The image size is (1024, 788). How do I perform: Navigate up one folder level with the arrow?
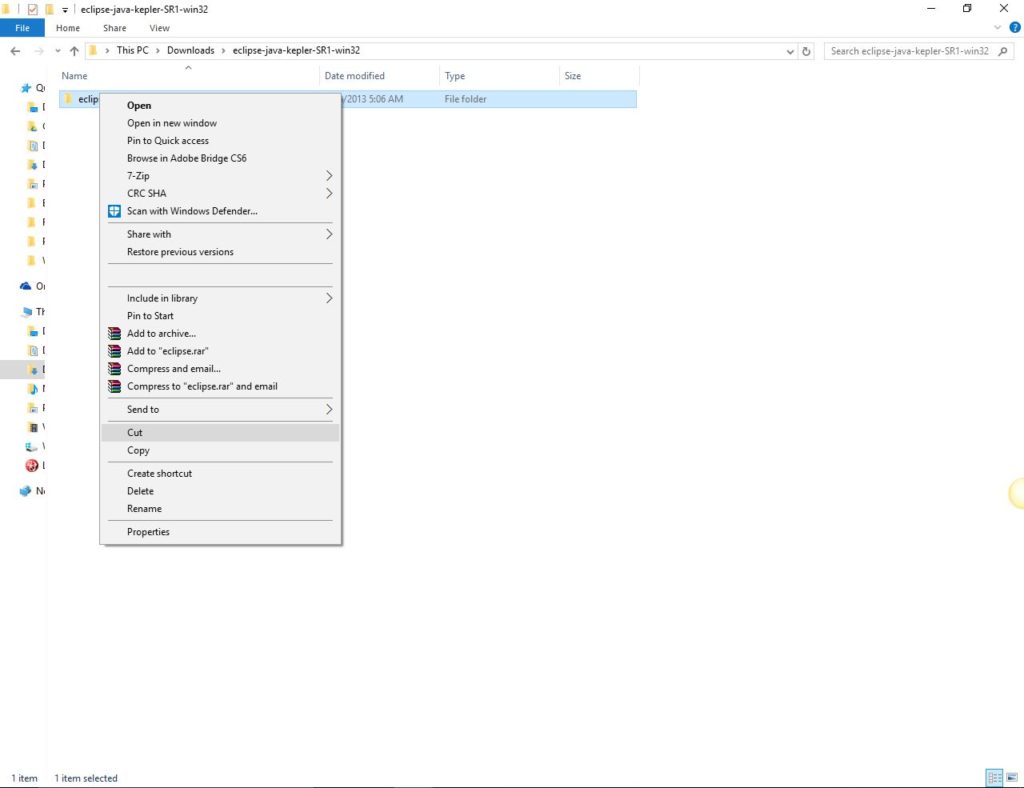pyautogui.click(x=75, y=50)
